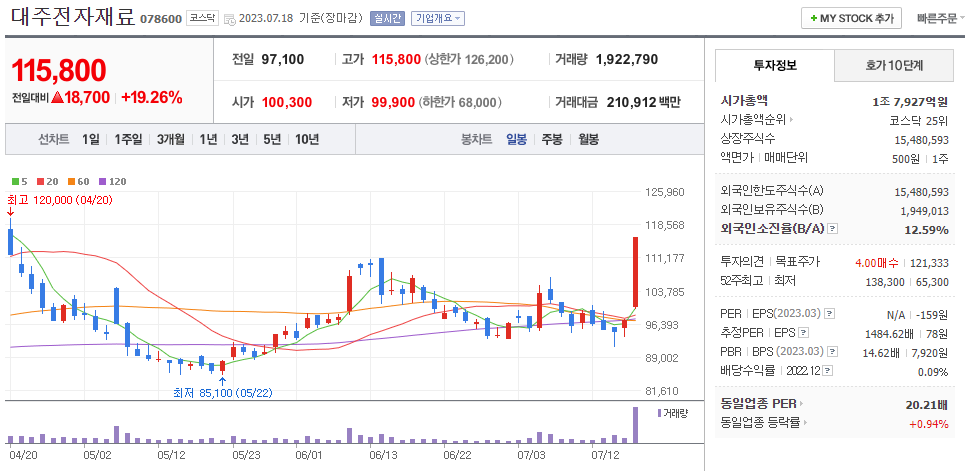
Task: Select the 3년 line chart period
Action: click(240, 139)
